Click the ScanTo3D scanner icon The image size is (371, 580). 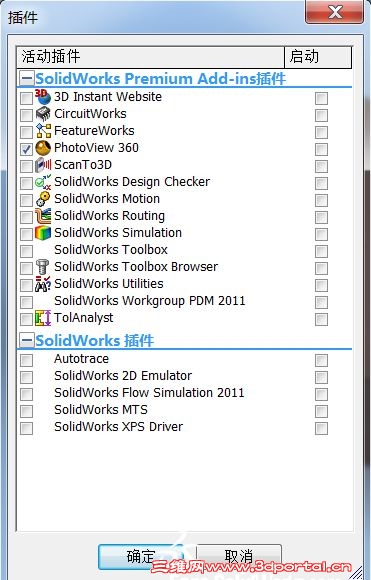point(43,165)
